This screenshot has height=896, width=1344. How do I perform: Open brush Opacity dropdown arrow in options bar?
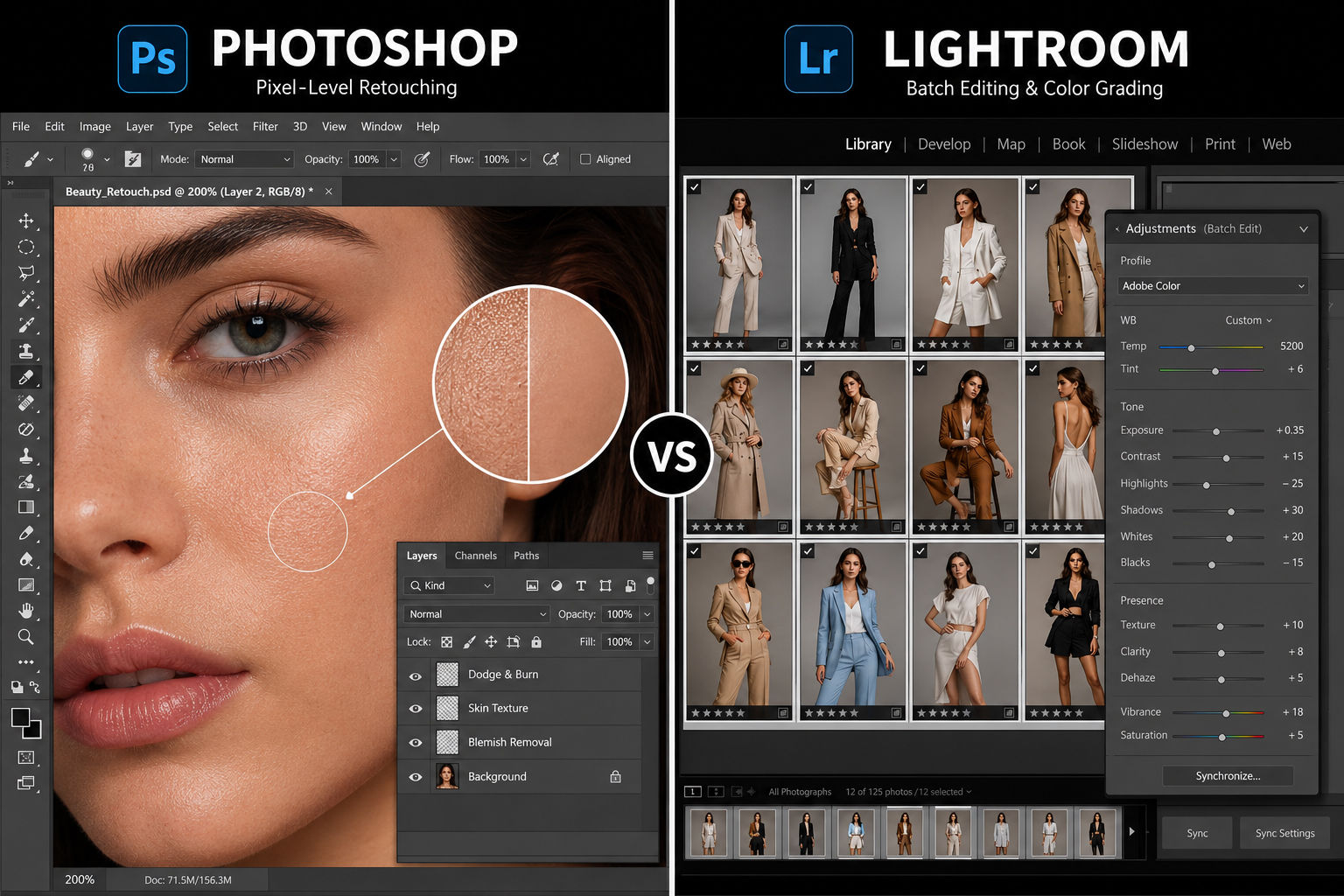(394, 159)
